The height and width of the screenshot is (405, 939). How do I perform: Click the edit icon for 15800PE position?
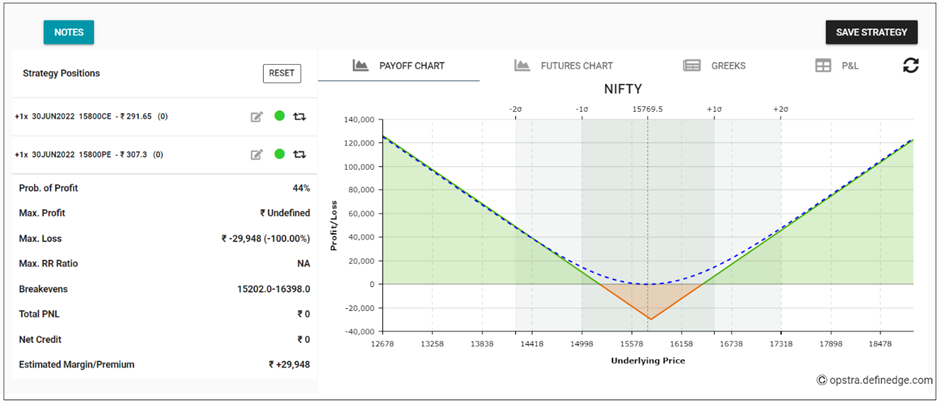[x=257, y=154]
